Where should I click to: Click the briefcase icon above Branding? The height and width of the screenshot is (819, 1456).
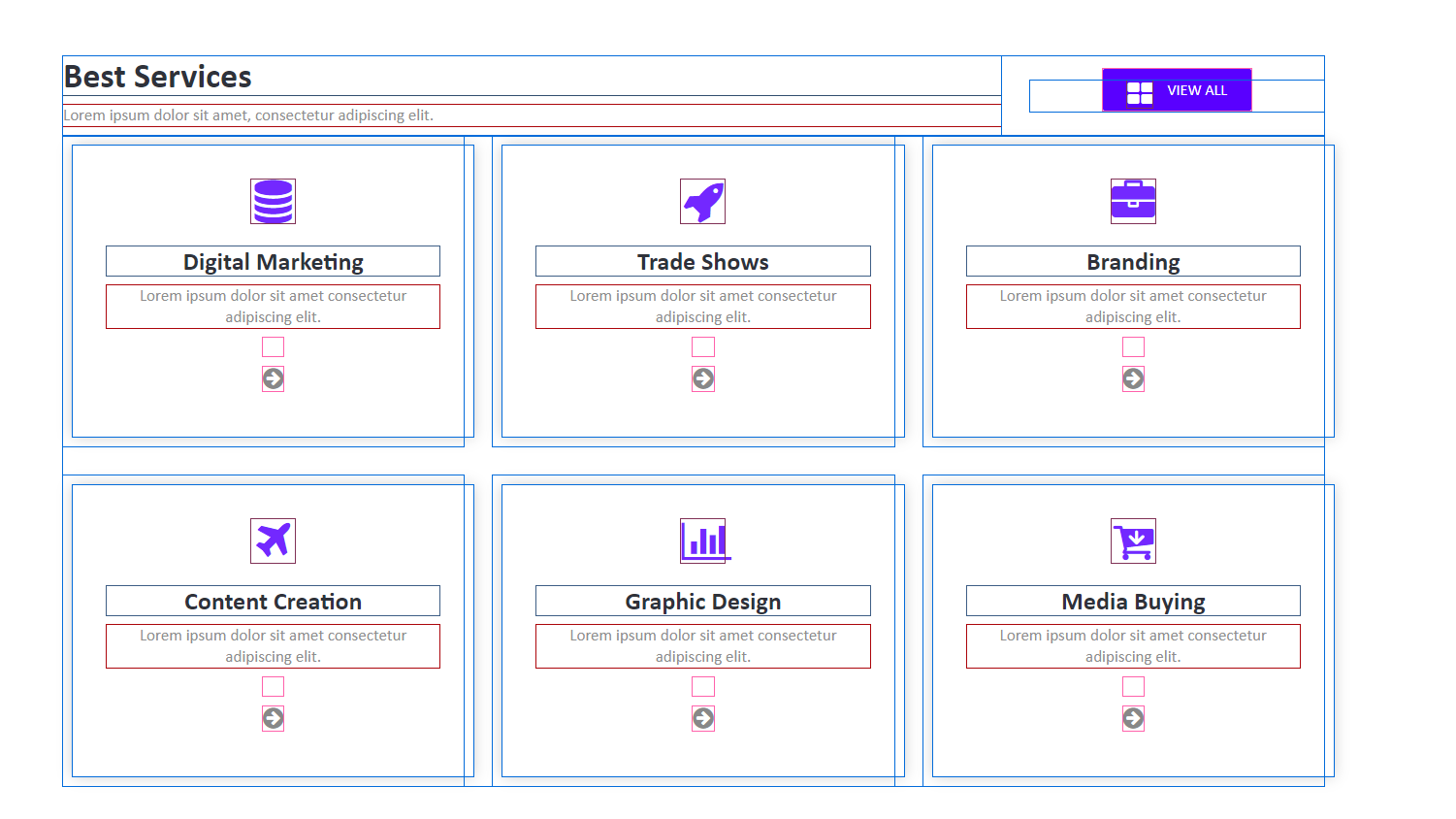tap(1133, 201)
